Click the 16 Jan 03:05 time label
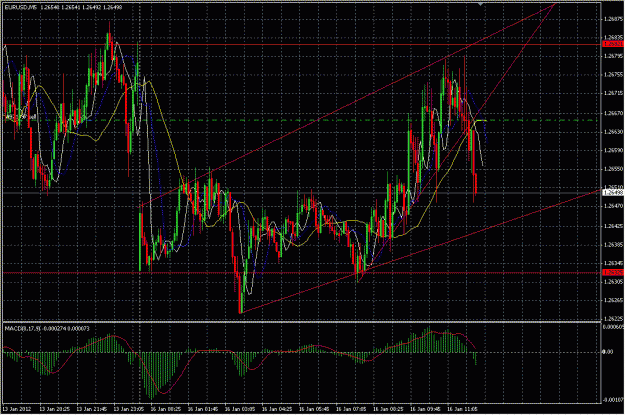 (240, 409)
